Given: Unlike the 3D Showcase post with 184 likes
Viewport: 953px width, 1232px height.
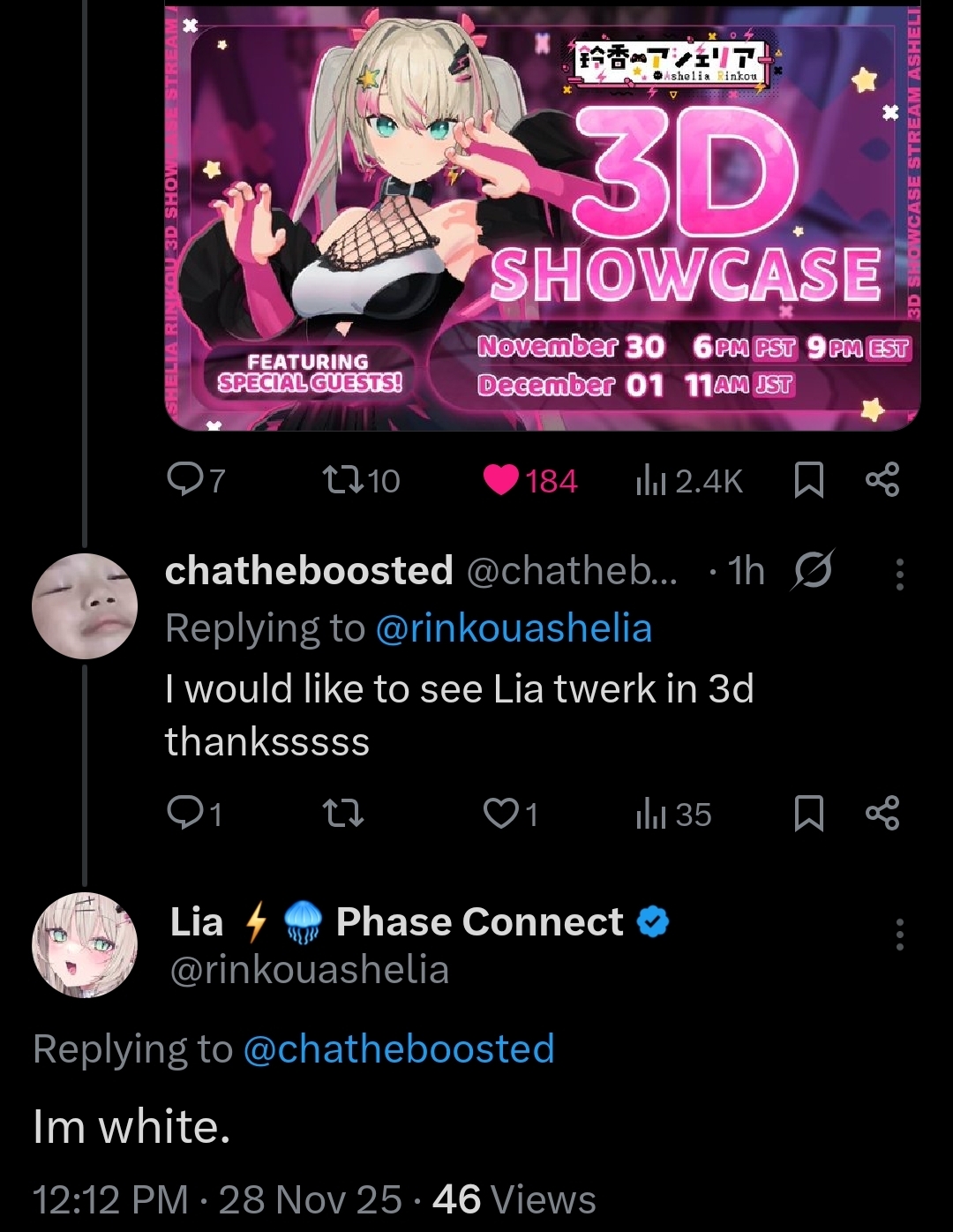Looking at the screenshot, I should click(x=503, y=481).
